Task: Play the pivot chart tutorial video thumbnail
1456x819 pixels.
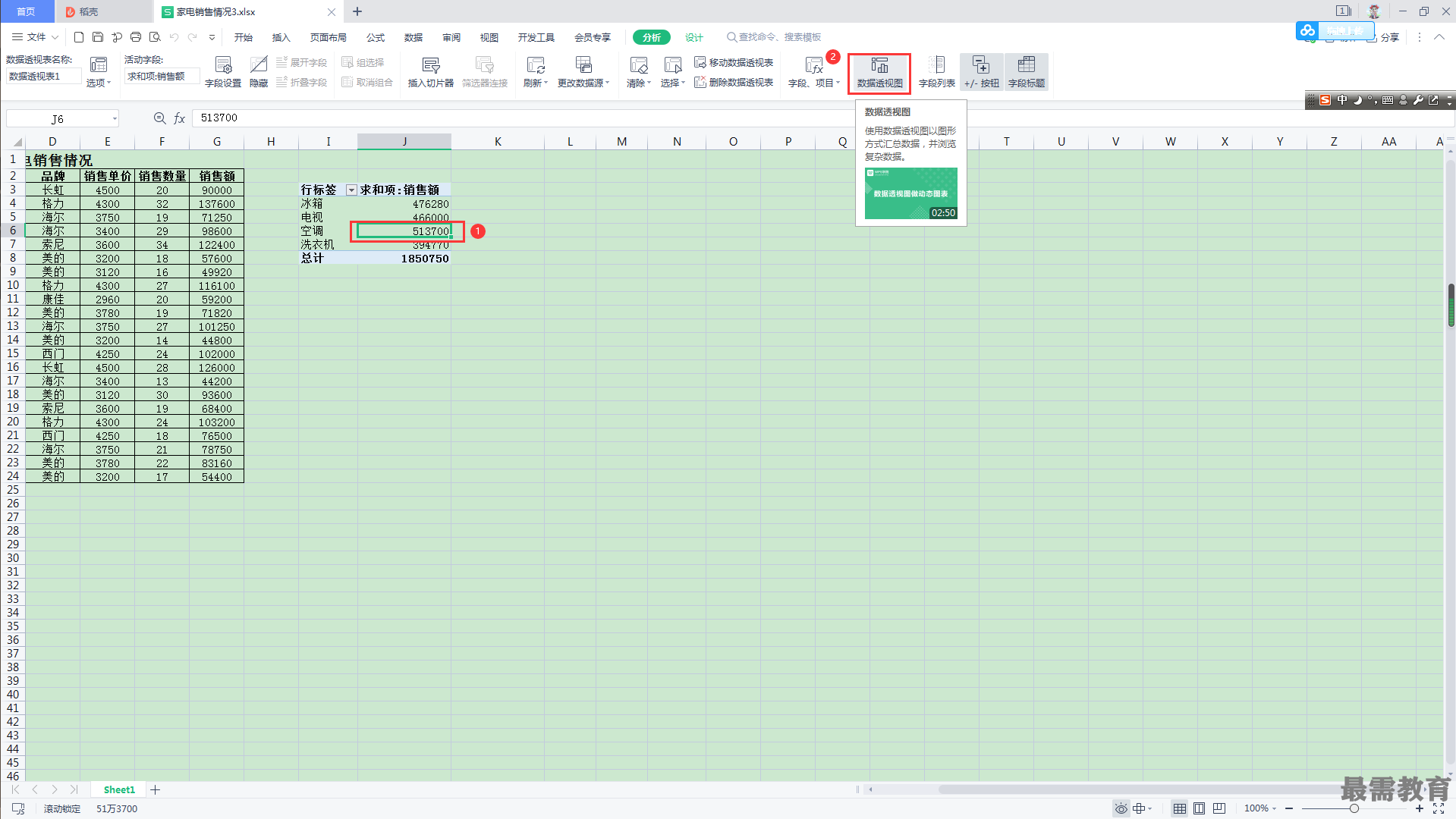Action: 911,193
